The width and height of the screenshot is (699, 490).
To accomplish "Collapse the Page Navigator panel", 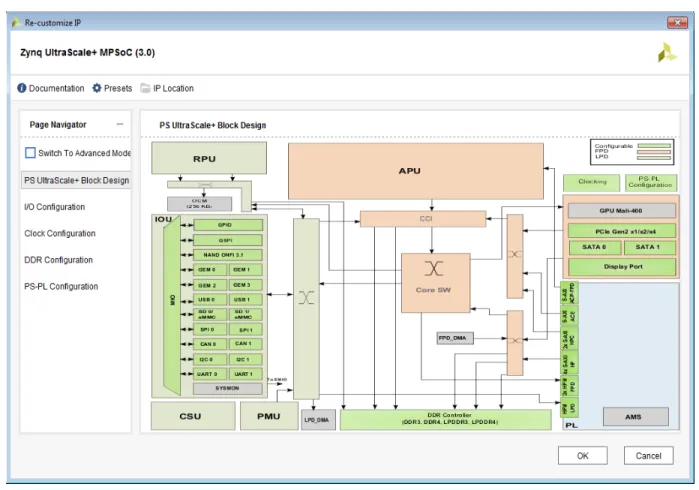I will (120, 124).
